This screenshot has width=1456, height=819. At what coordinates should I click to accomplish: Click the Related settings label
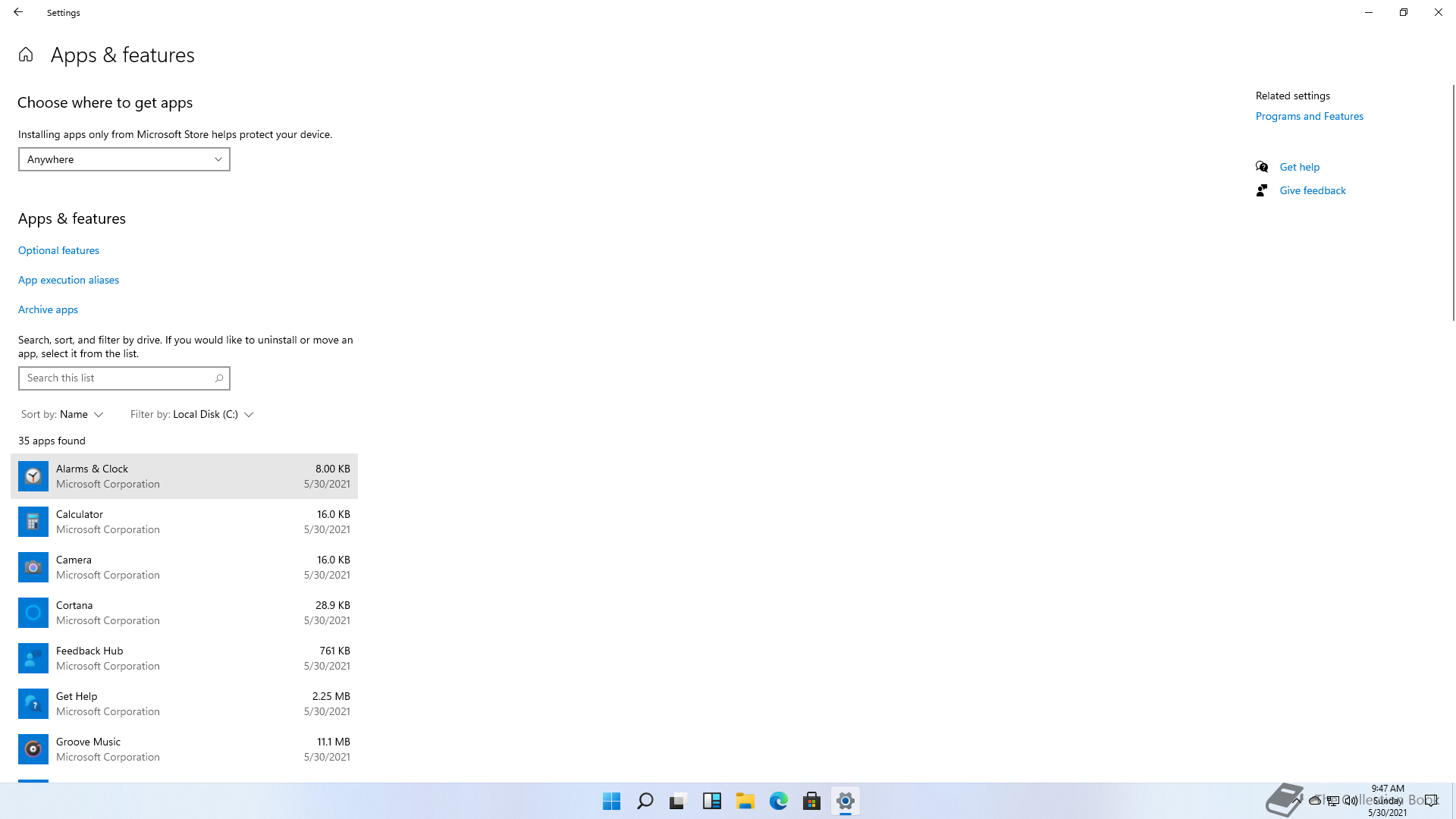[1293, 96]
